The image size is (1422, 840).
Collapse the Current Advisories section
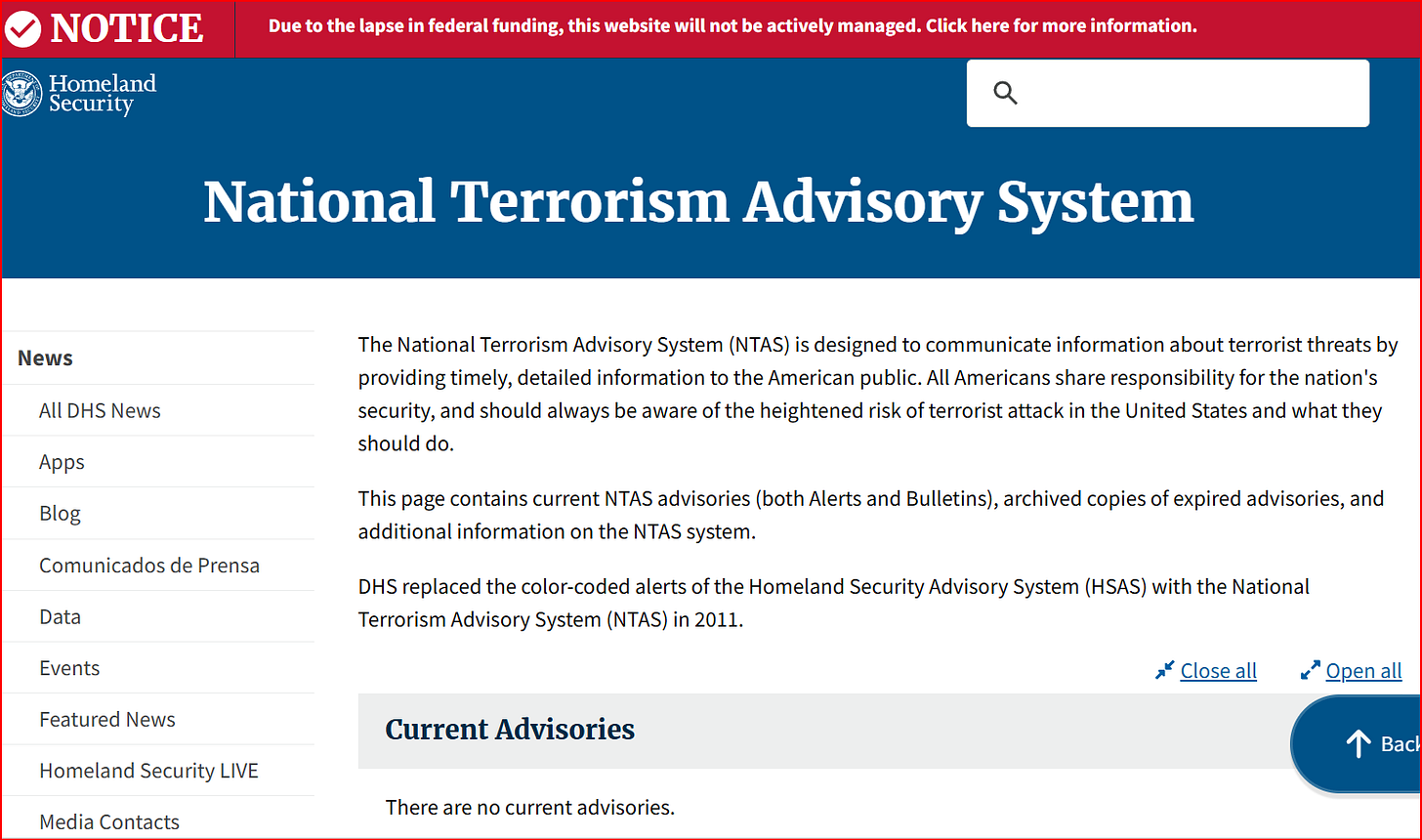(824, 731)
